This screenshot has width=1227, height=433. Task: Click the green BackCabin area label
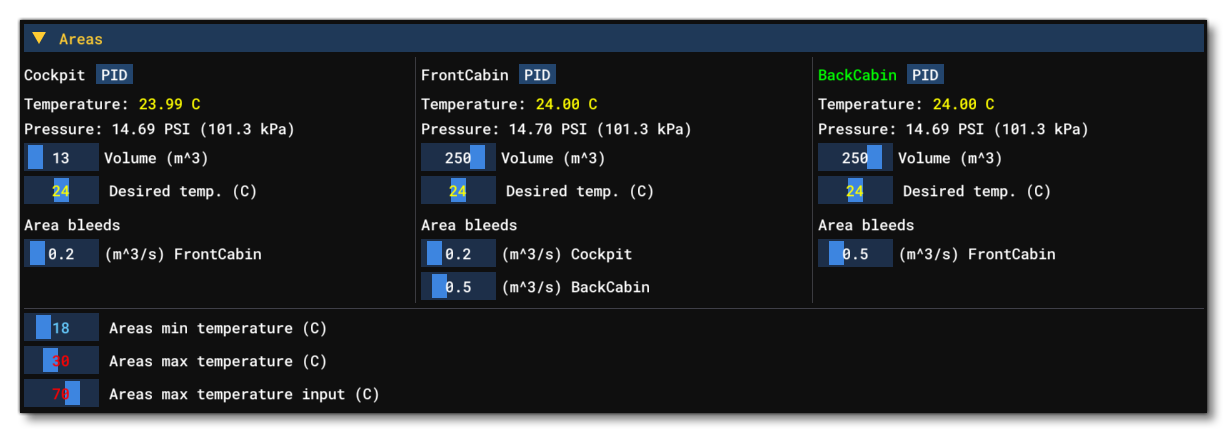click(x=857, y=75)
